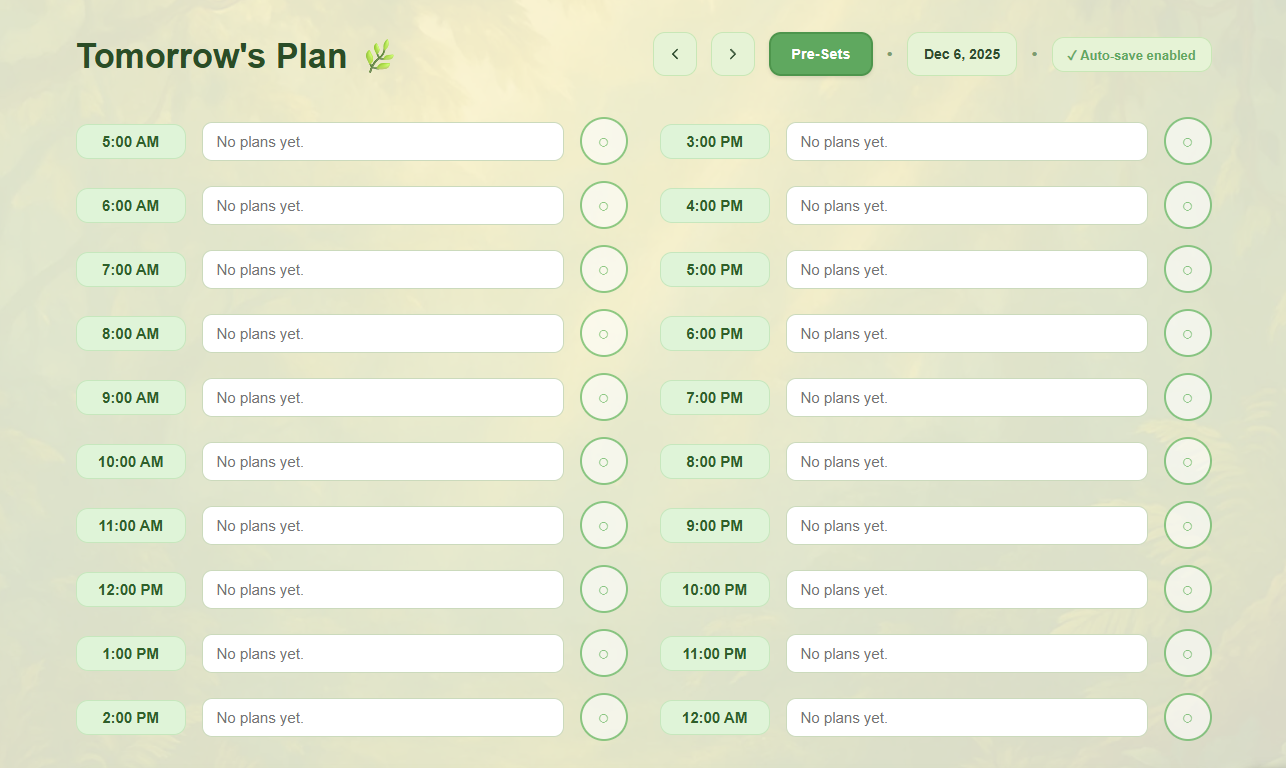Click the next day arrow icon

pyautogui.click(x=733, y=54)
